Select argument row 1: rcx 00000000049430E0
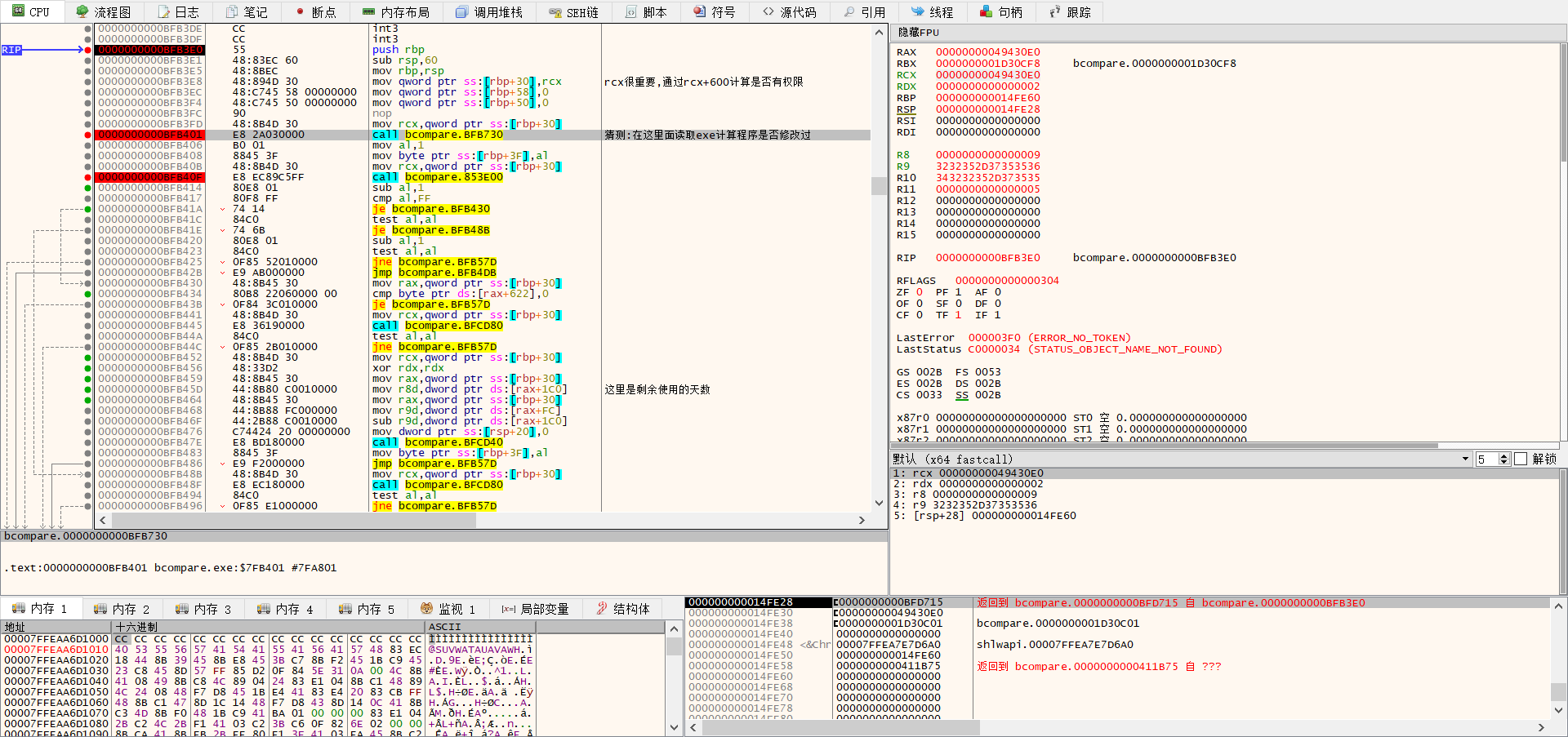 pos(1224,473)
